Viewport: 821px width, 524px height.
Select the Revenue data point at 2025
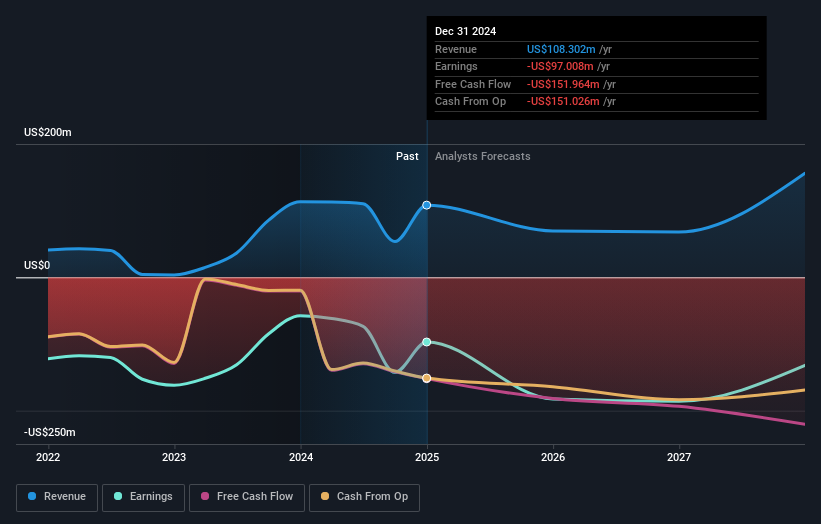(x=427, y=205)
